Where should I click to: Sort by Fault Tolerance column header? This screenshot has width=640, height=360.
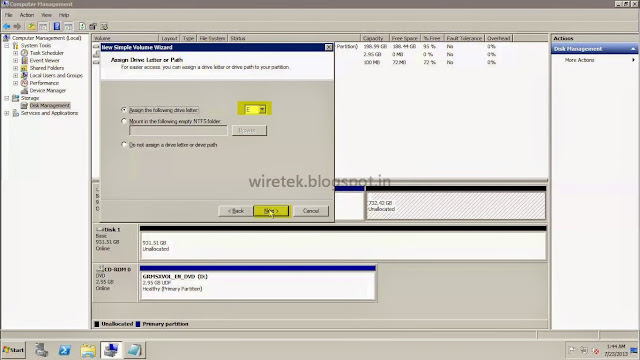pos(464,38)
